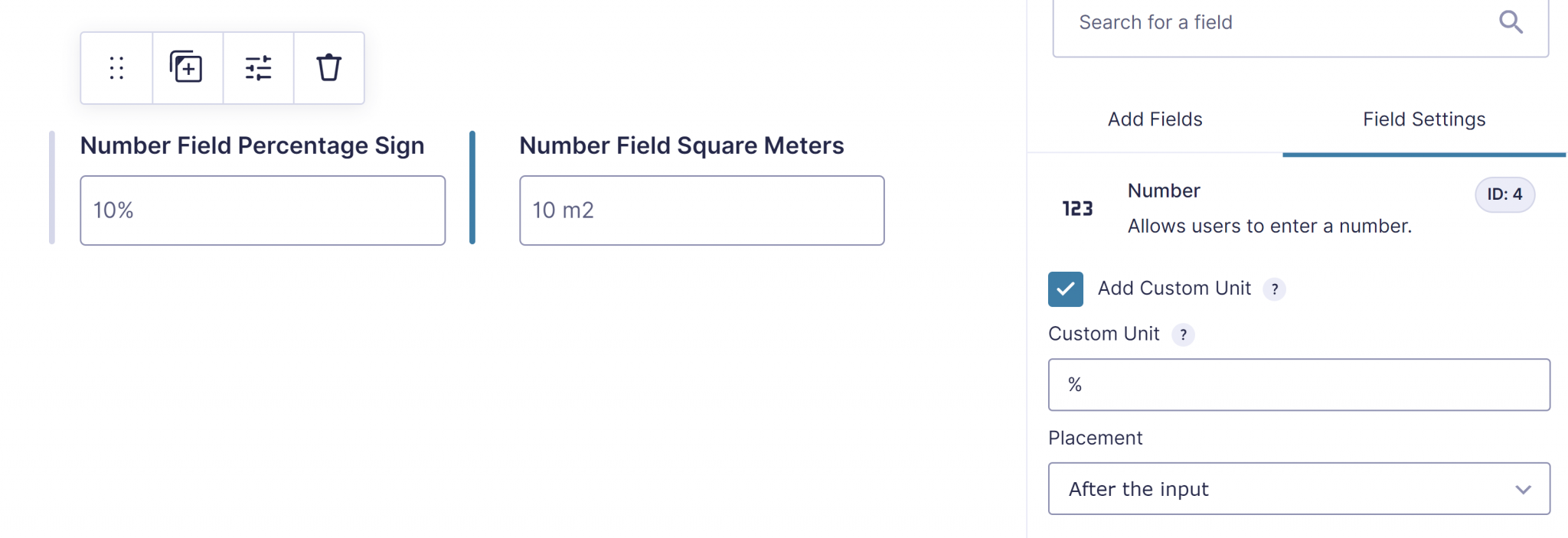
Task: Click the 123 Number field type icon
Action: pos(1076,207)
